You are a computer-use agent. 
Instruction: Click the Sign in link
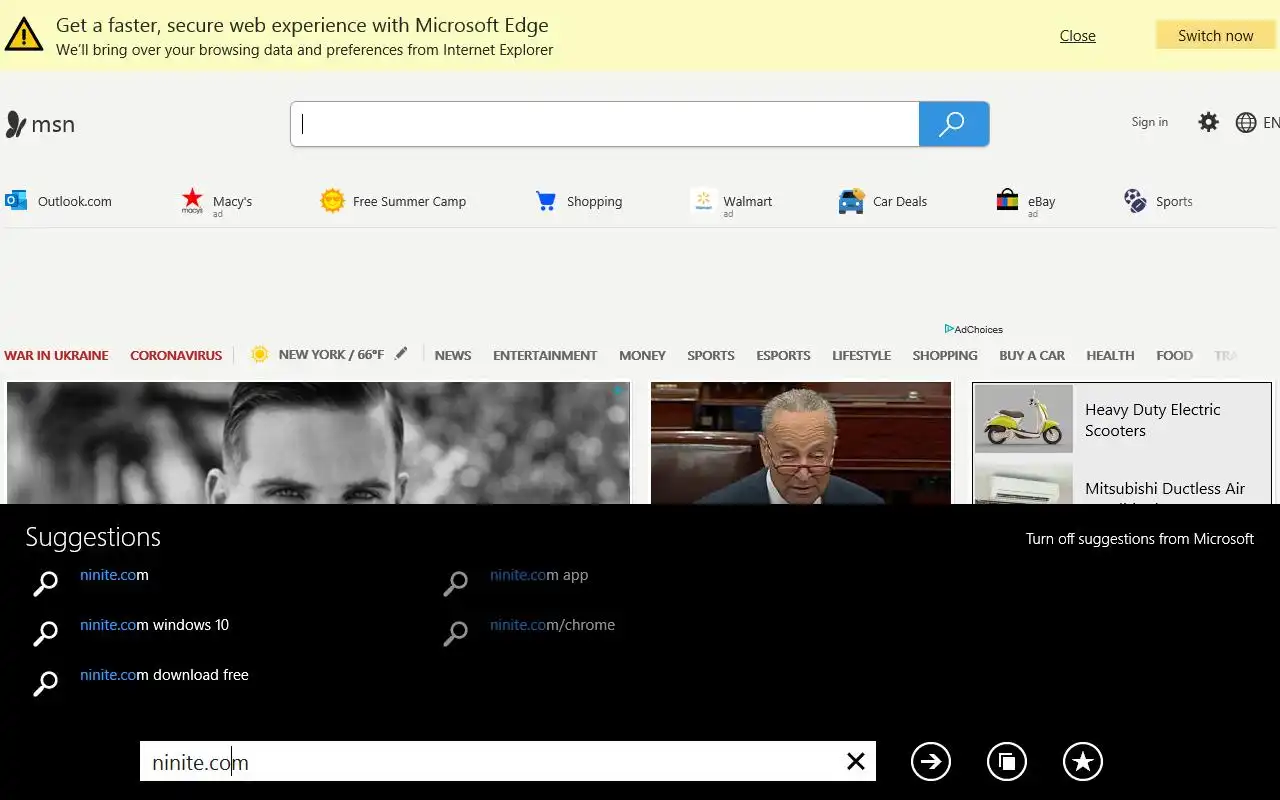coord(1149,122)
